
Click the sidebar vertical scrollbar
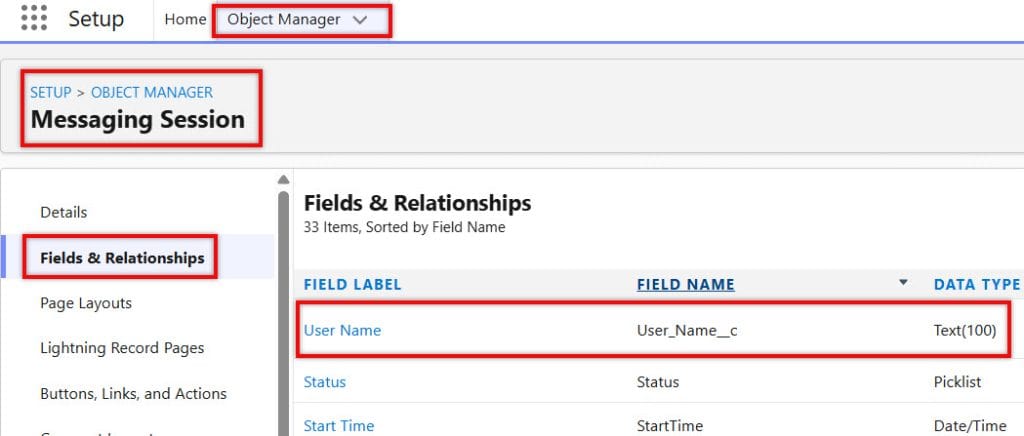(283, 313)
